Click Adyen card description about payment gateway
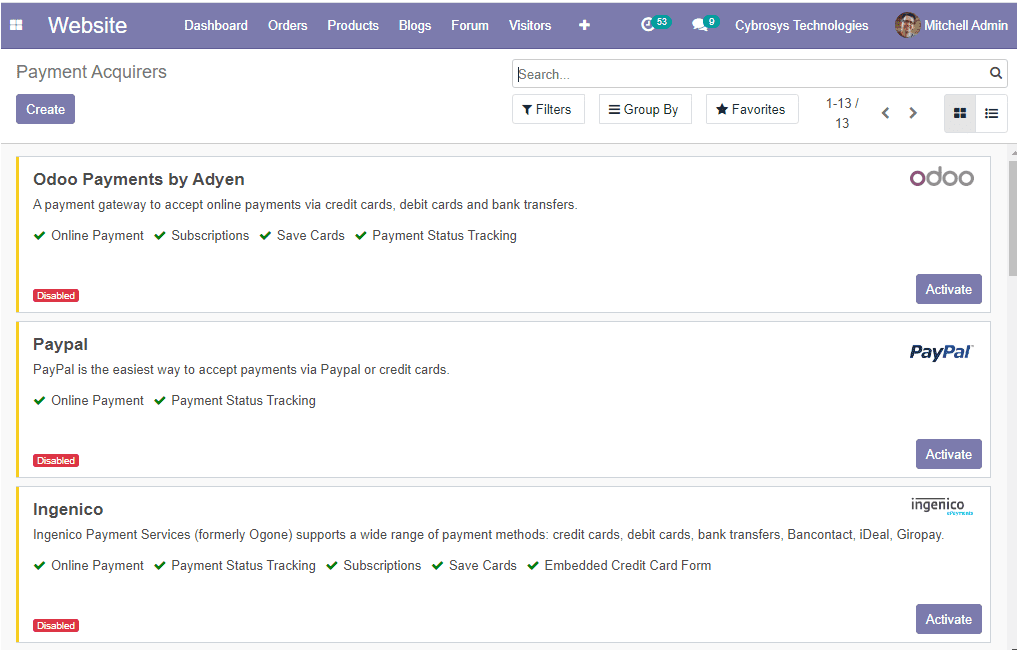This screenshot has width=1018, height=651. click(x=305, y=204)
